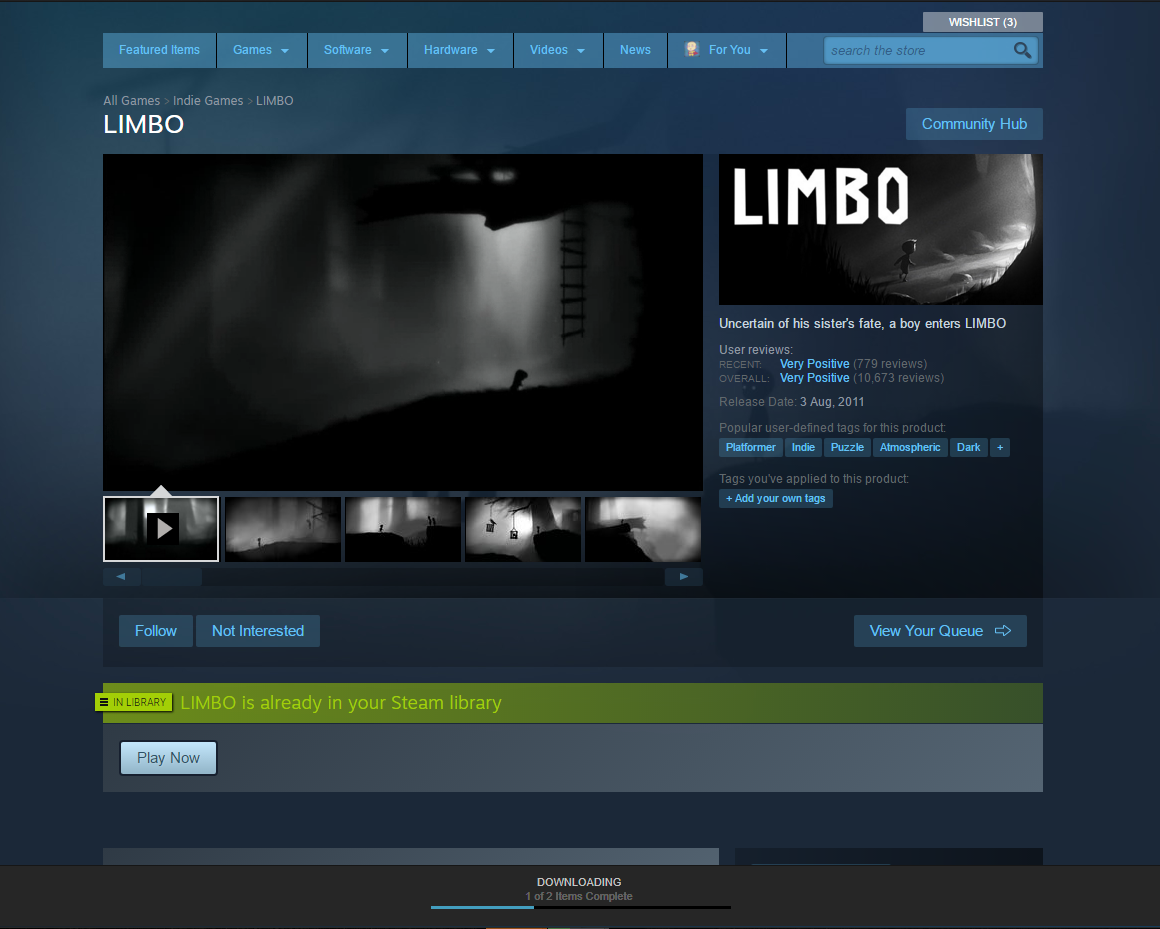This screenshot has width=1160, height=929.
Task: Select the Atmospheric tag
Action: click(910, 447)
